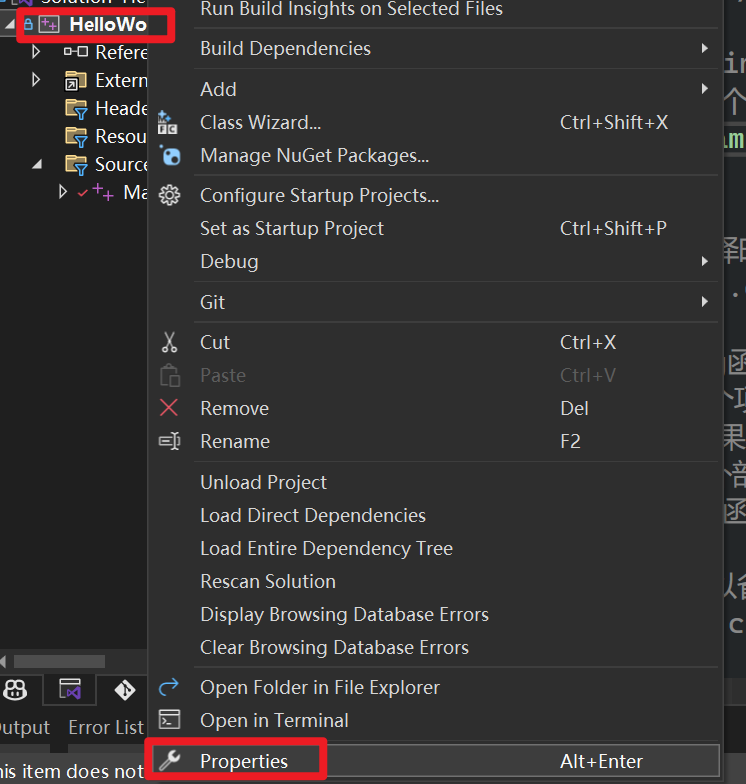Switch to the Error List tab

(106, 728)
